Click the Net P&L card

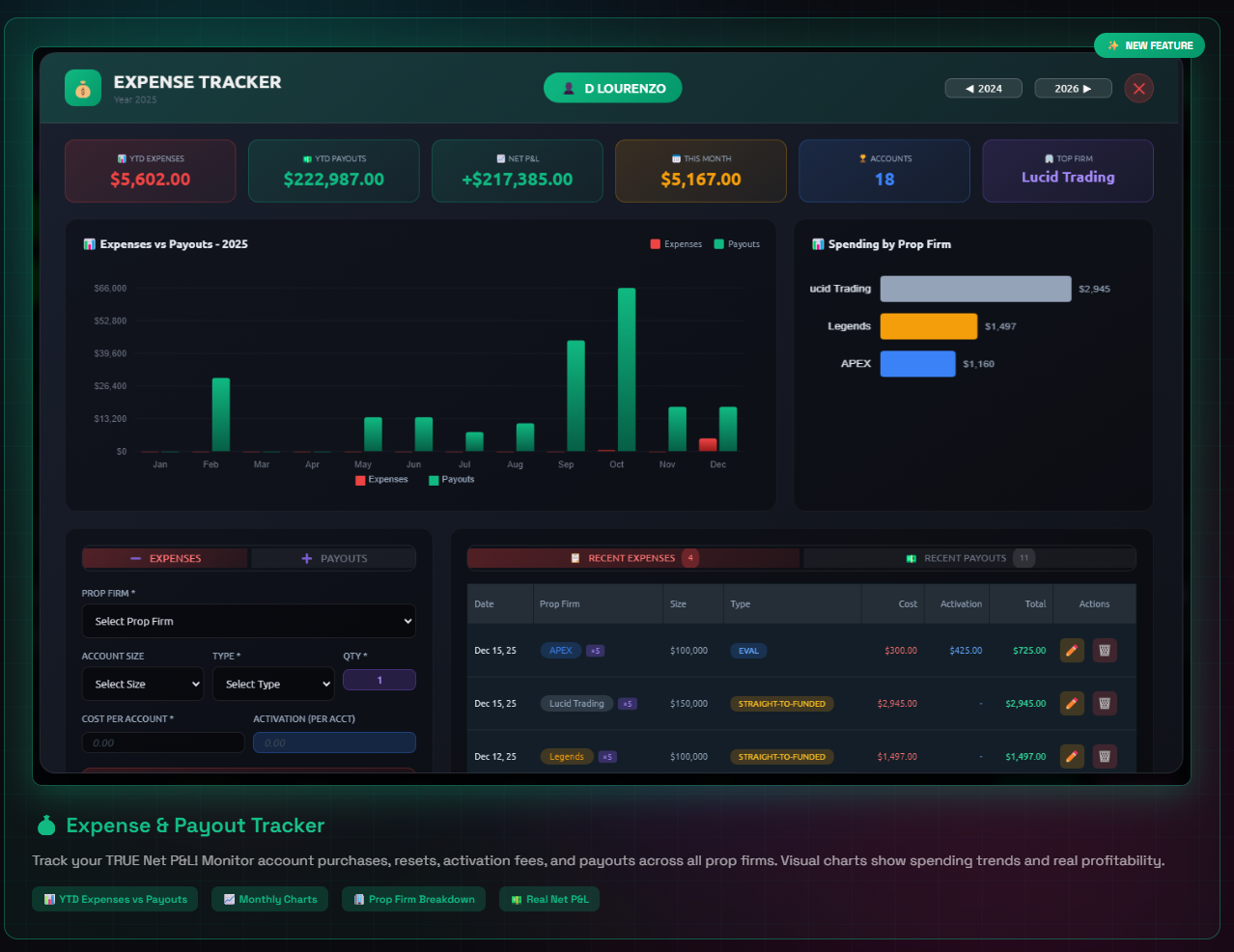[x=517, y=171]
